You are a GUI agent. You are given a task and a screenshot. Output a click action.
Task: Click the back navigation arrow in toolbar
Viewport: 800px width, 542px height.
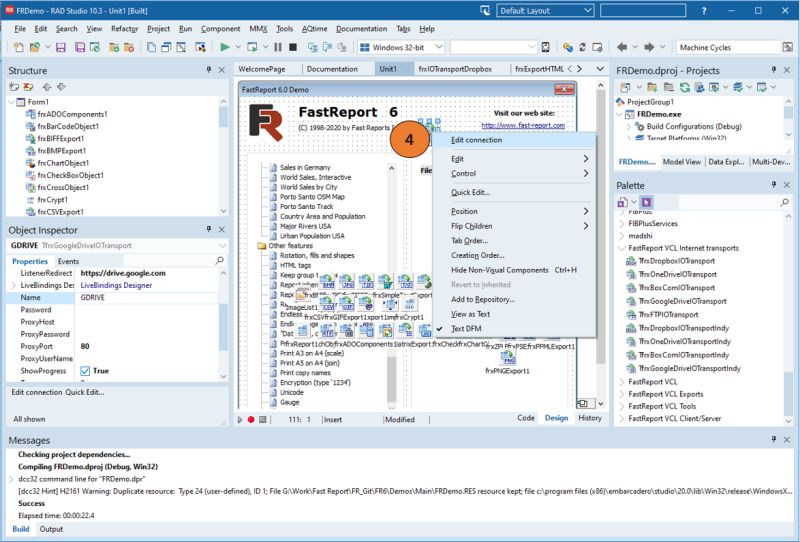(x=622, y=47)
